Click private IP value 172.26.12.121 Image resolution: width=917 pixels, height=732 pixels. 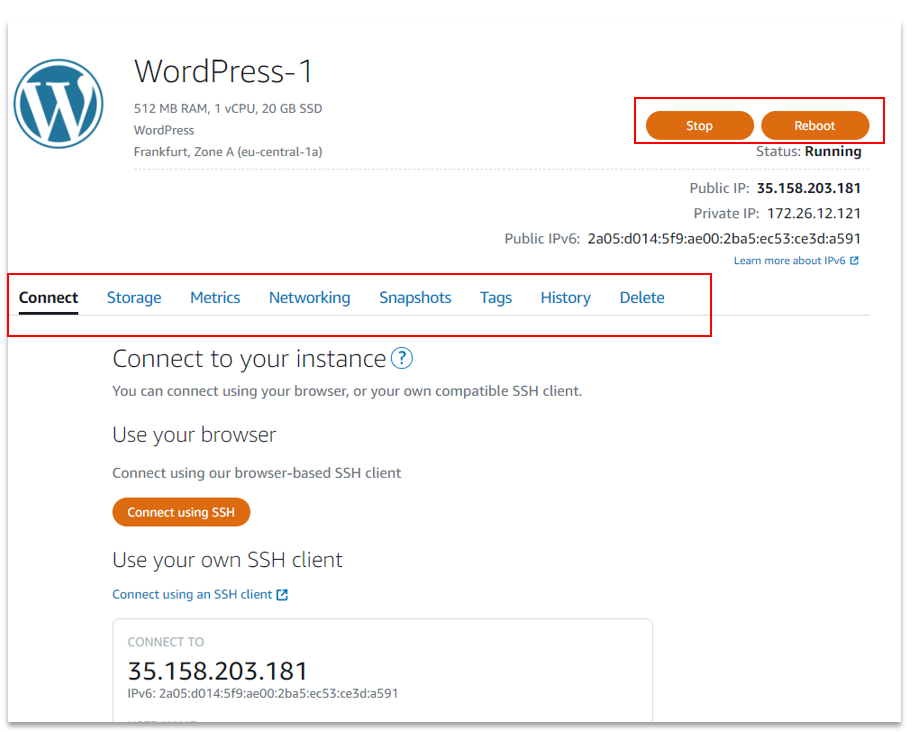(x=813, y=213)
